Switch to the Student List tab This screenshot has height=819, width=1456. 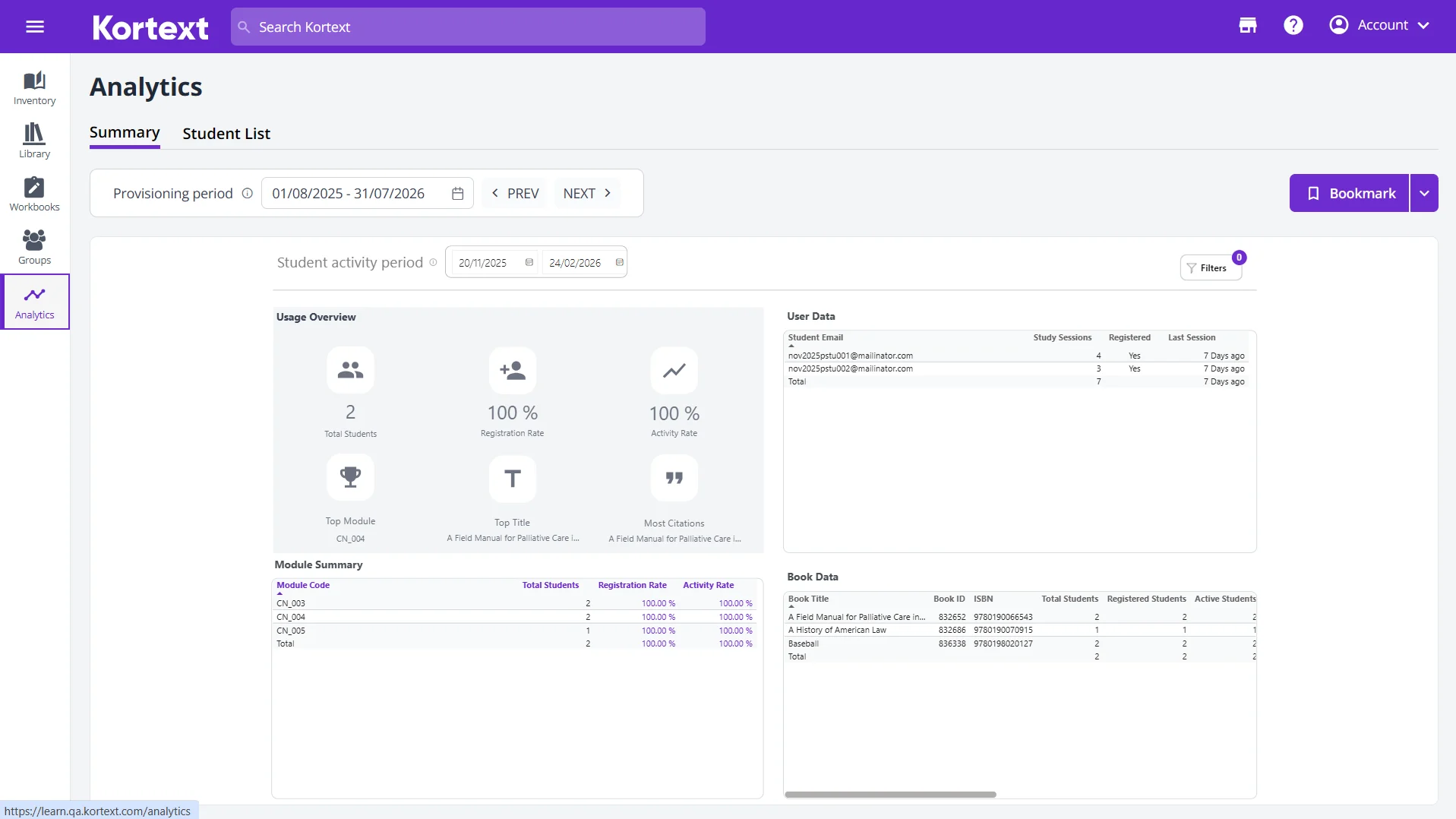(226, 133)
